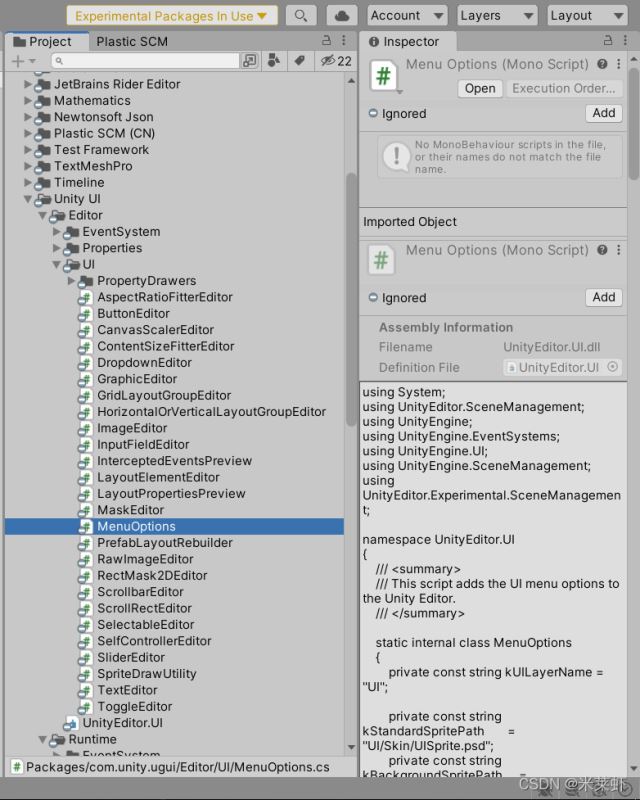The width and height of the screenshot is (640, 800).
Task: Click lower Add button beside Ignored
Action: coord(604,297)
